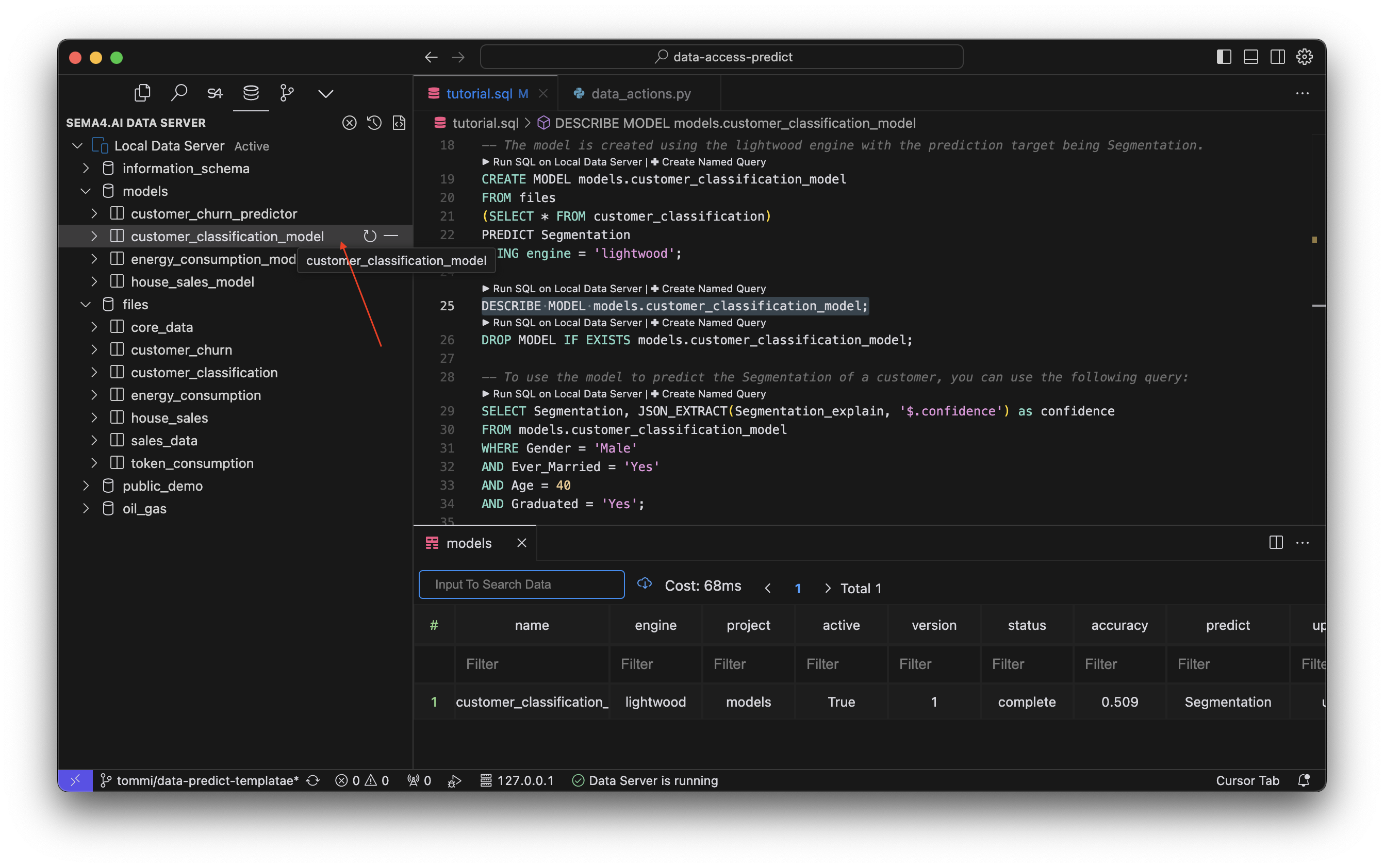Screen dimensions: 1384x868
Task: Open the Search magnifier in activity bar
Action: coord(178,92)
